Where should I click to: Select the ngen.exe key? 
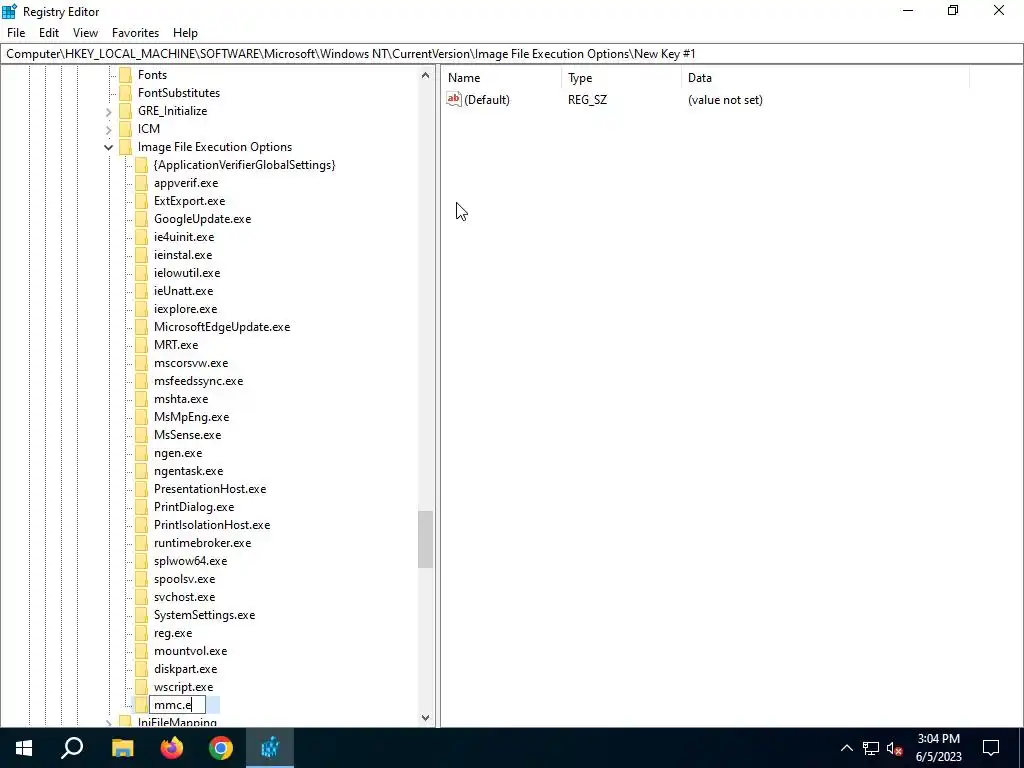tap(178, 453)
